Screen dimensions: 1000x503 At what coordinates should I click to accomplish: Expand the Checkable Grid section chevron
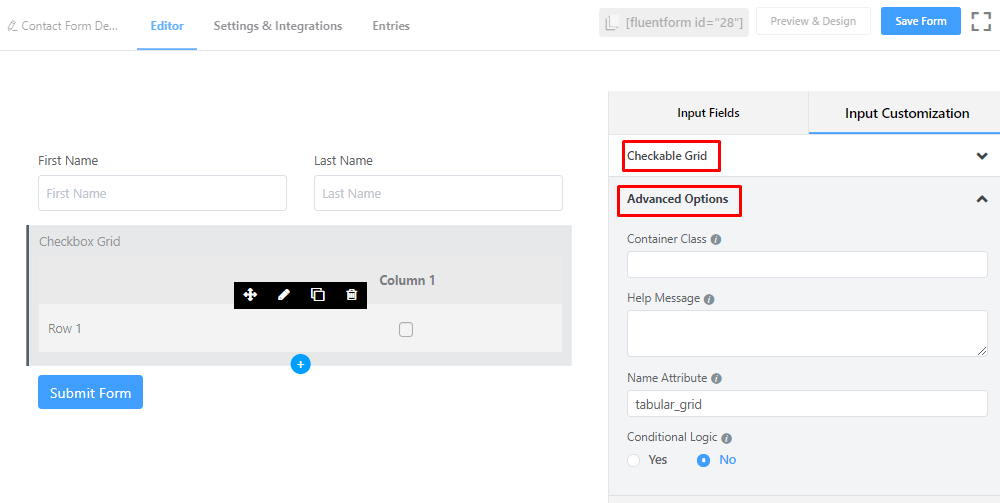coord(982,156)
